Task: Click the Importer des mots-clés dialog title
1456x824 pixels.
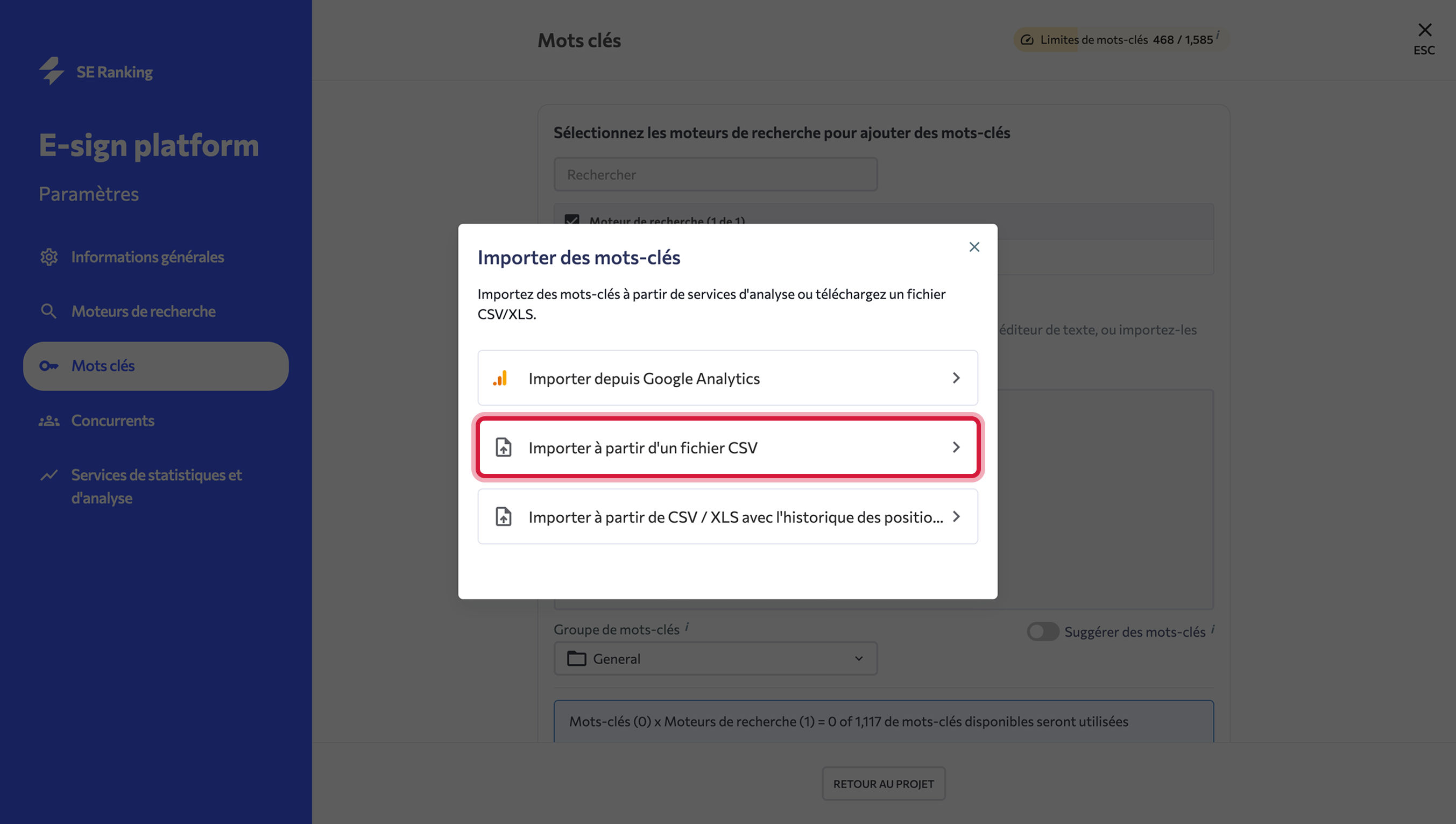Action: coord(578,258)
